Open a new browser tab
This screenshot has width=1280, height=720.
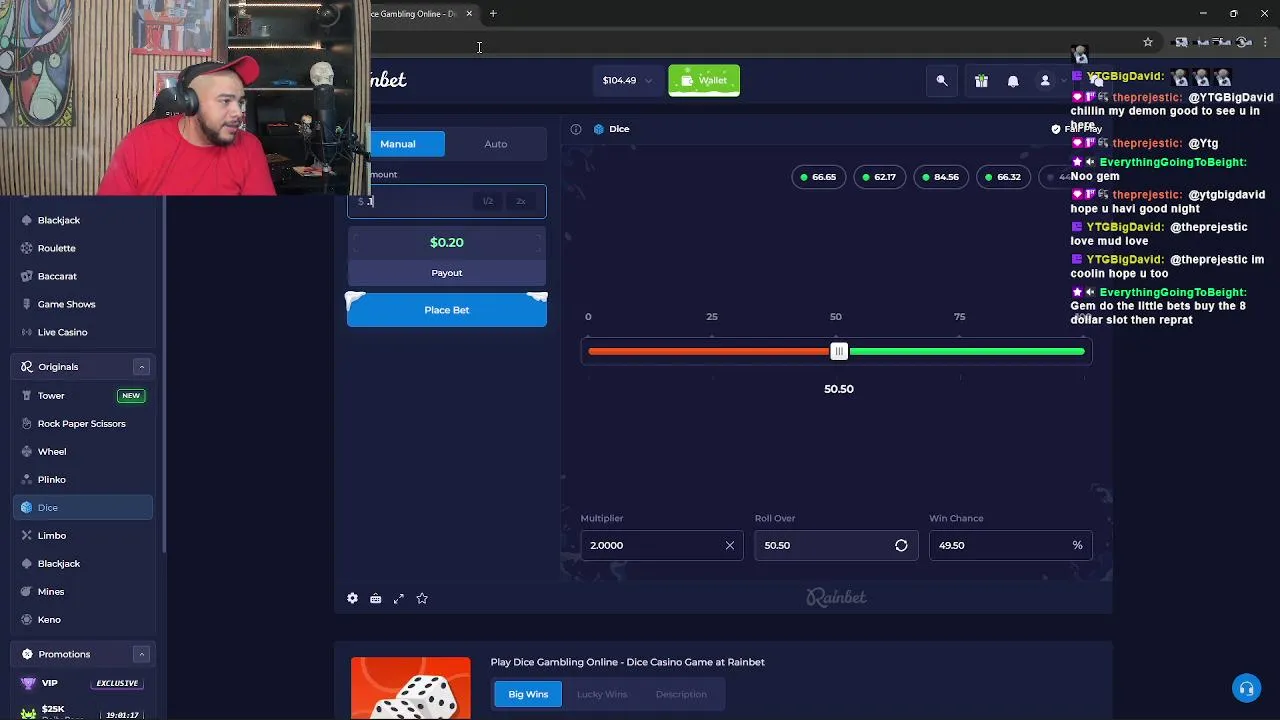click(493, 13)
